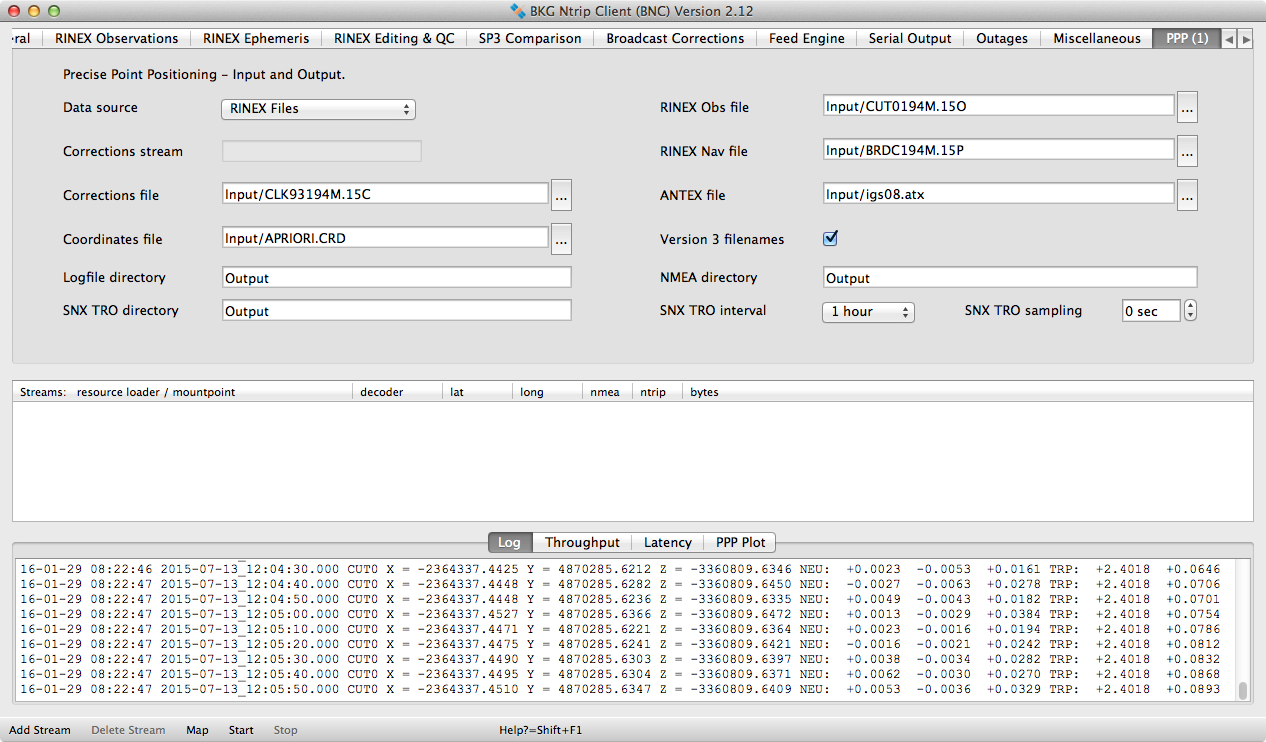The width and height of the screenshot is (1266, 742).
Task: Switch to the Throughput tab
Action: [x=582, y=543]
